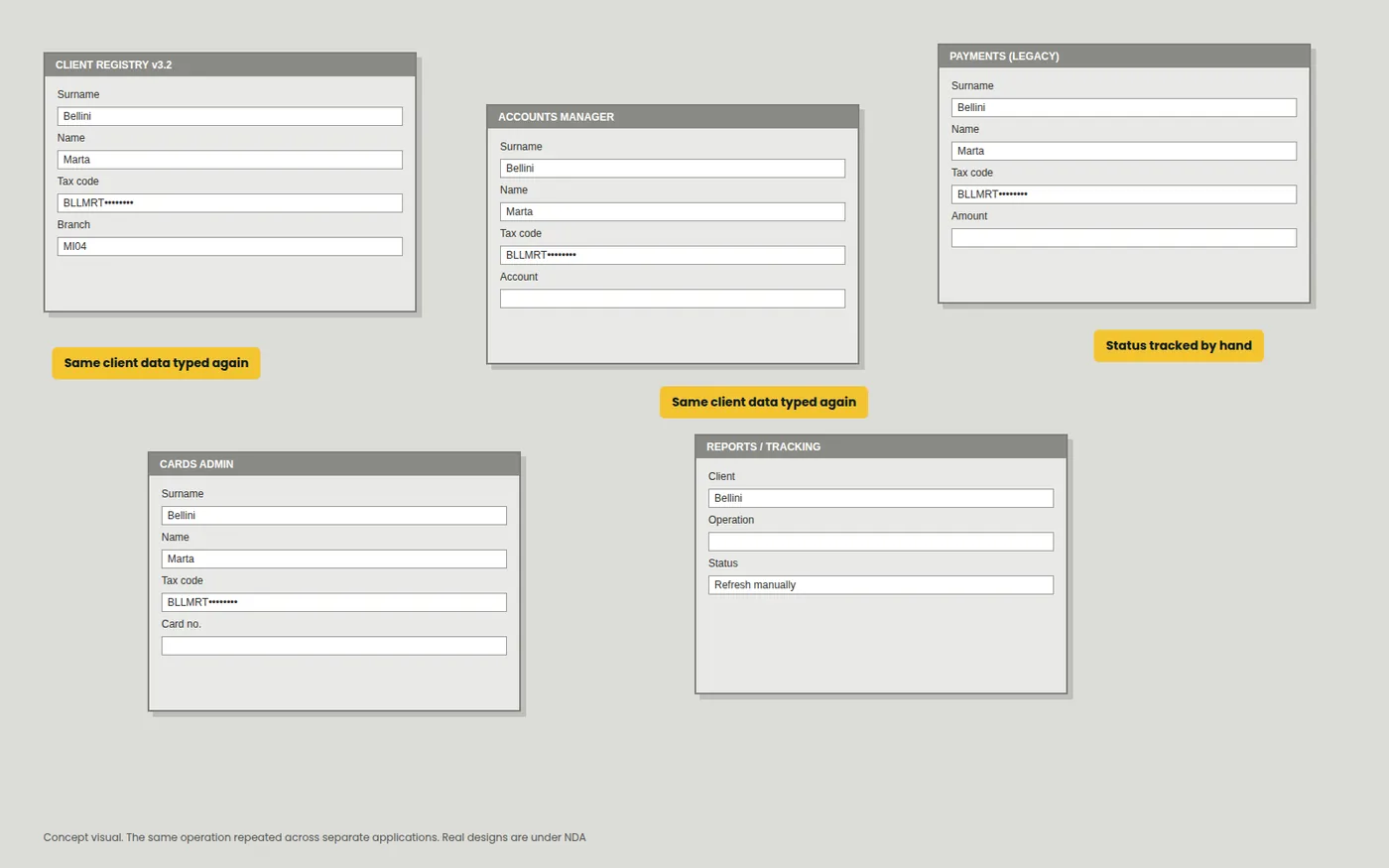Viewport: 1389px width, 868px height.
Task: Click the 'Status tracked by hand' note
Action: (x=1179, y=346)
